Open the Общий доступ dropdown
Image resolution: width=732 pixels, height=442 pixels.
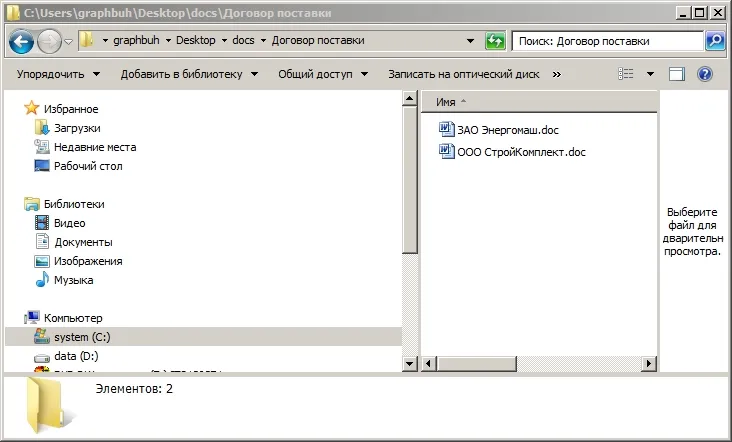(323, 74)
